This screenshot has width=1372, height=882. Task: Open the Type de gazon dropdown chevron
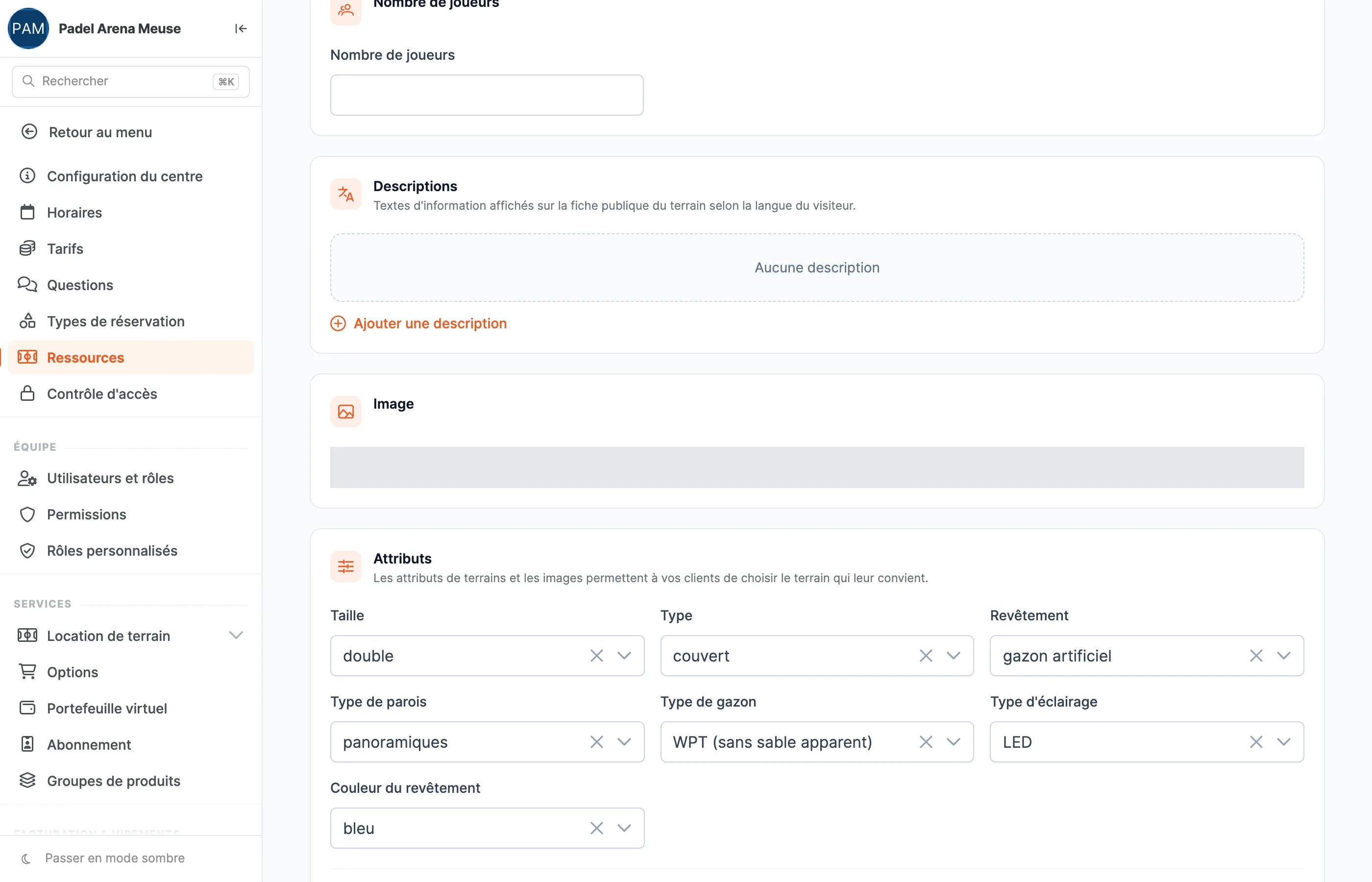[x=954, y=742]
